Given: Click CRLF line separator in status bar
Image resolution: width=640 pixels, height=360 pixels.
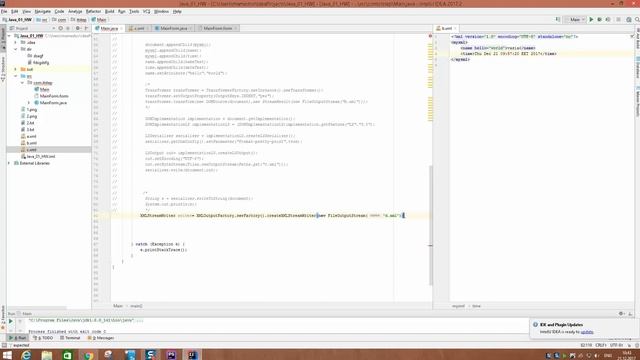Looking at the screenshot, I should tap(600, 345).
